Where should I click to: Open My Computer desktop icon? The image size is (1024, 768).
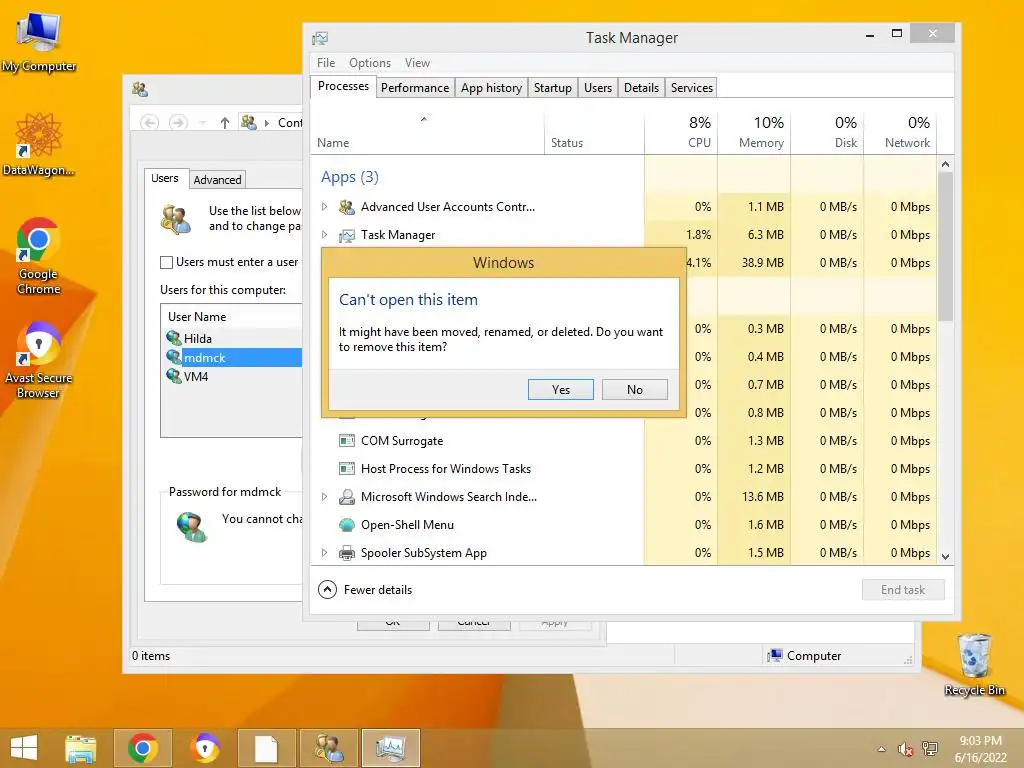pyautogui.click(x=39, y=41)
